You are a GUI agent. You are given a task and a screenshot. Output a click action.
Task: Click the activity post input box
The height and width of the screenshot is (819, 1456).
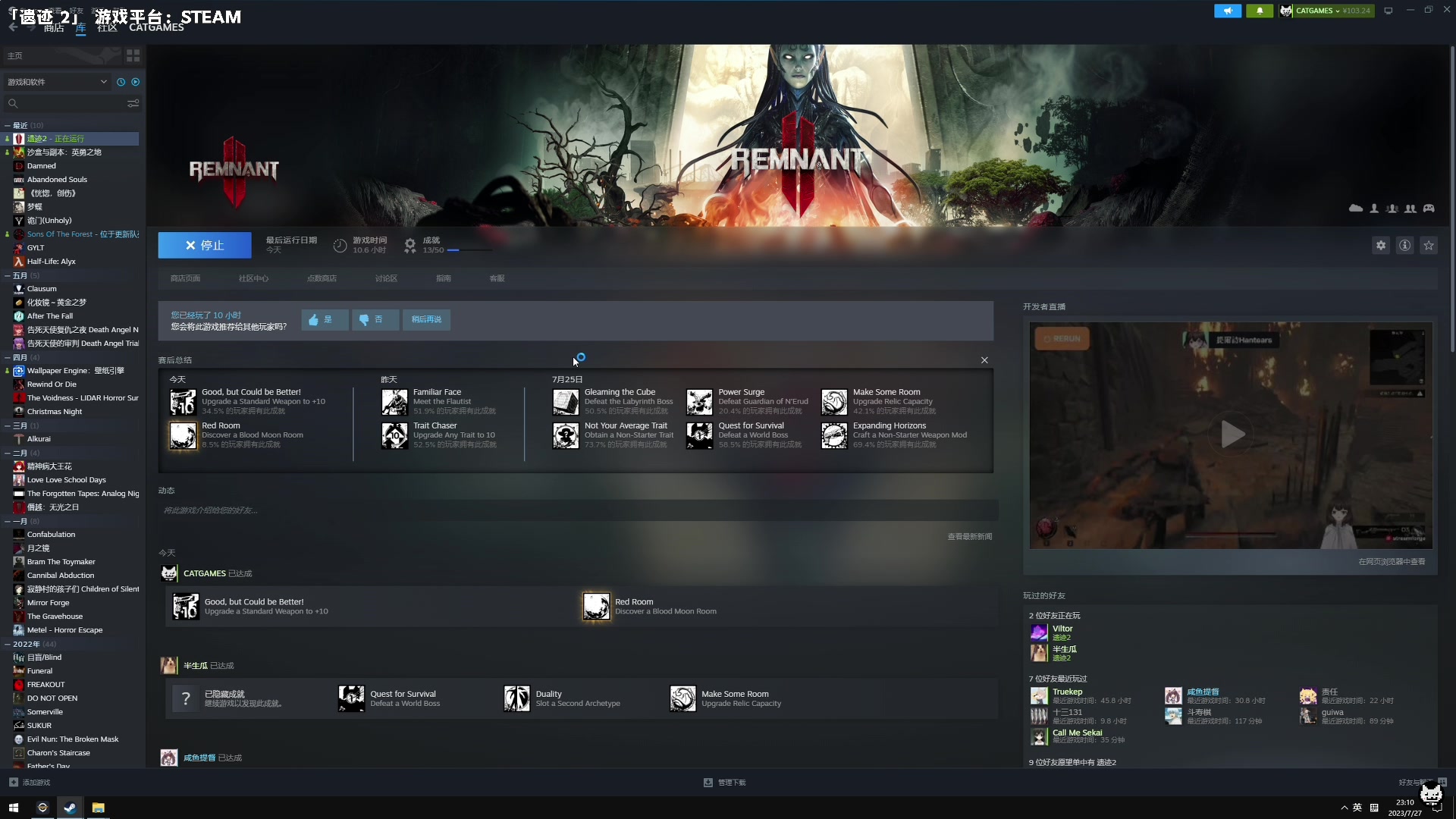[x=578, y=510]
